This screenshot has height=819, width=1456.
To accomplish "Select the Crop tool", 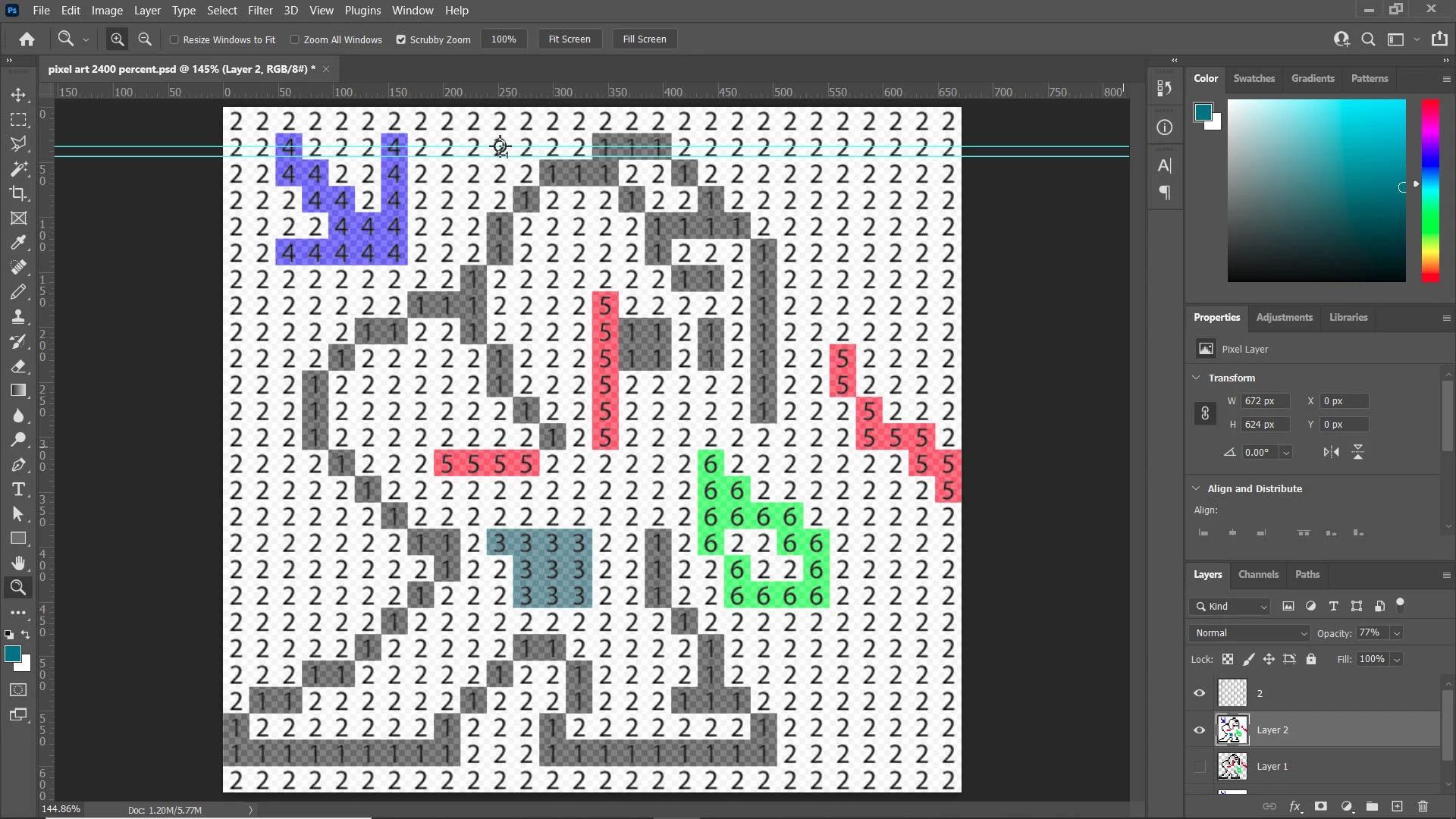I will click(18, 193).
